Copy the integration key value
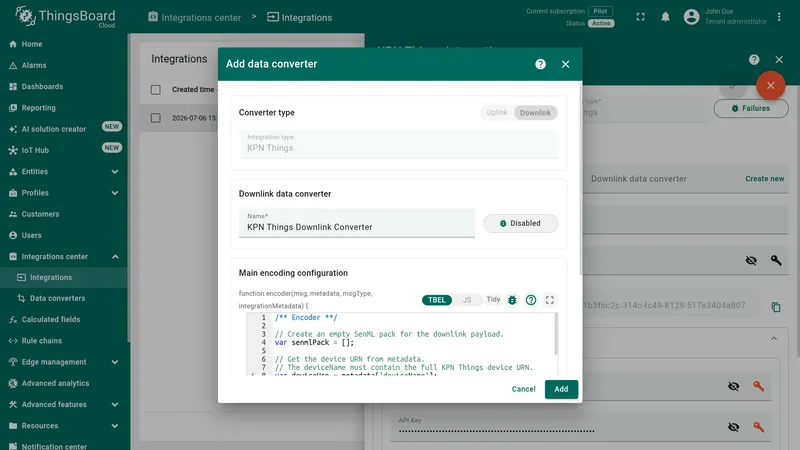 coord(776,307)
